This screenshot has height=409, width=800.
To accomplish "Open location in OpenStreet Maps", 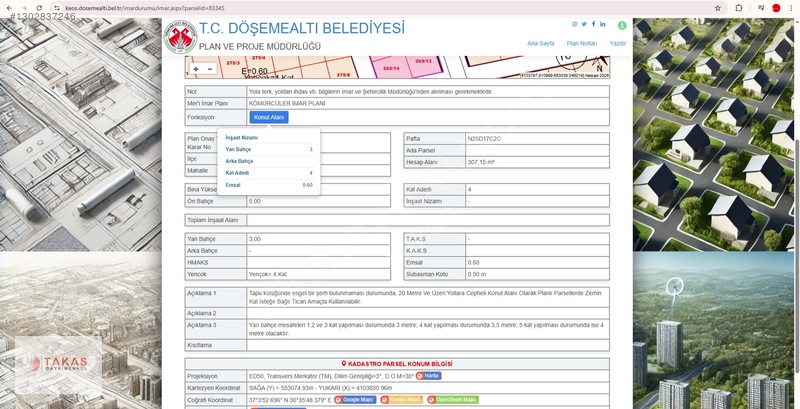I will click(453, 400).
